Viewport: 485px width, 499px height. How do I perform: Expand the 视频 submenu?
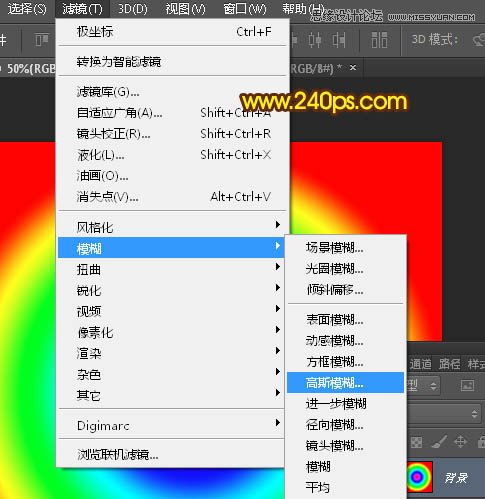(x=171, y=311)
